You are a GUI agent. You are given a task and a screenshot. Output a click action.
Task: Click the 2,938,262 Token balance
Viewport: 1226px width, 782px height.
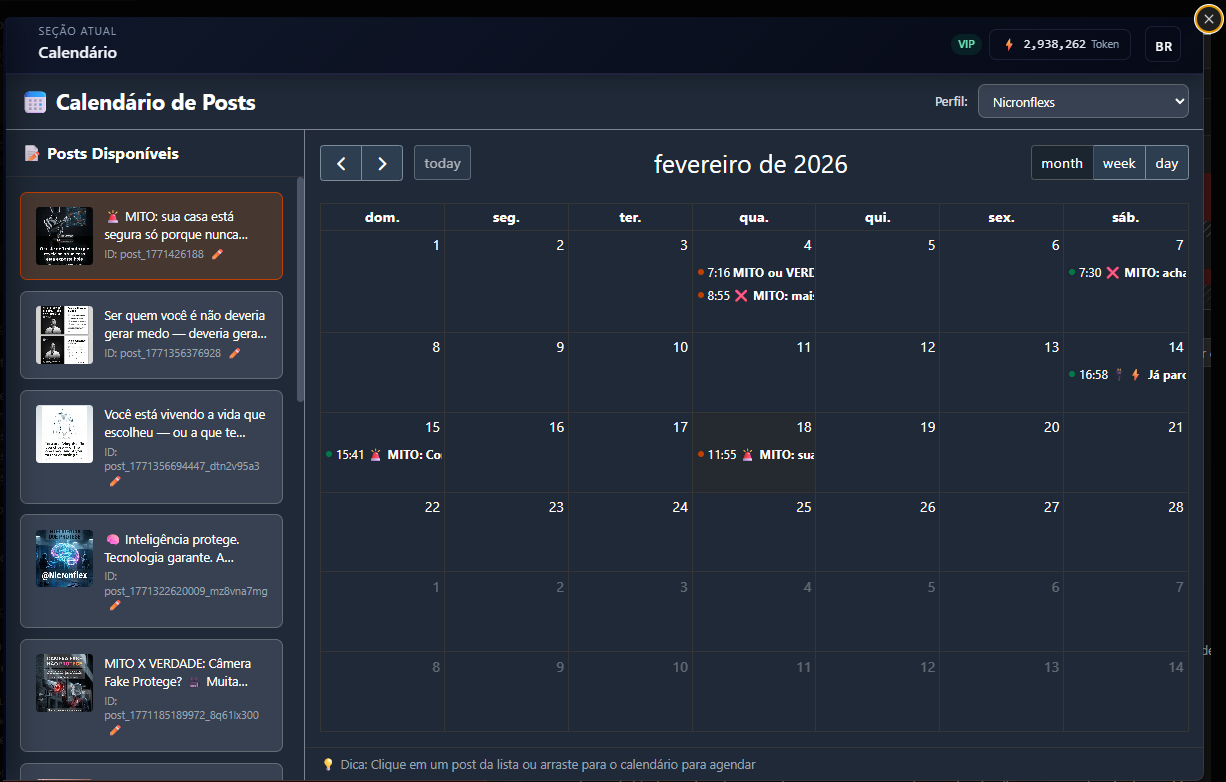coord(1059,43)
